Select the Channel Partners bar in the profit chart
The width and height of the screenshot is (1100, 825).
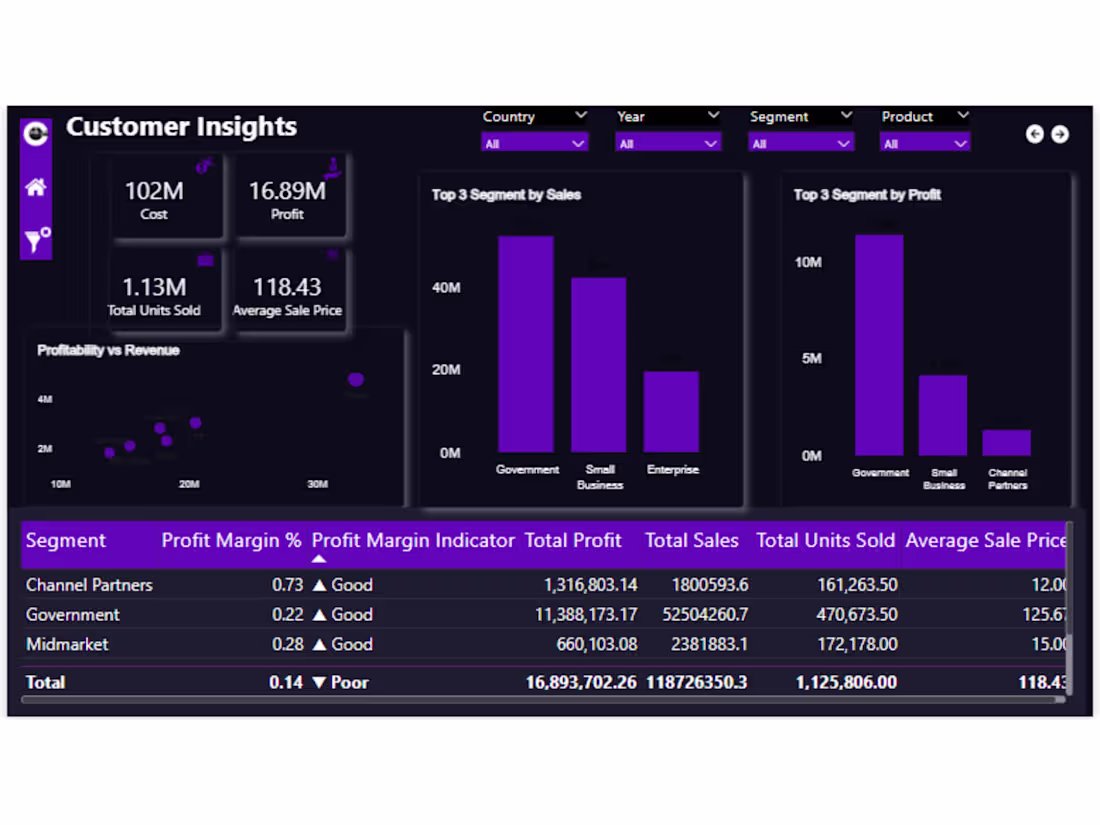[x=1007, y=445]
